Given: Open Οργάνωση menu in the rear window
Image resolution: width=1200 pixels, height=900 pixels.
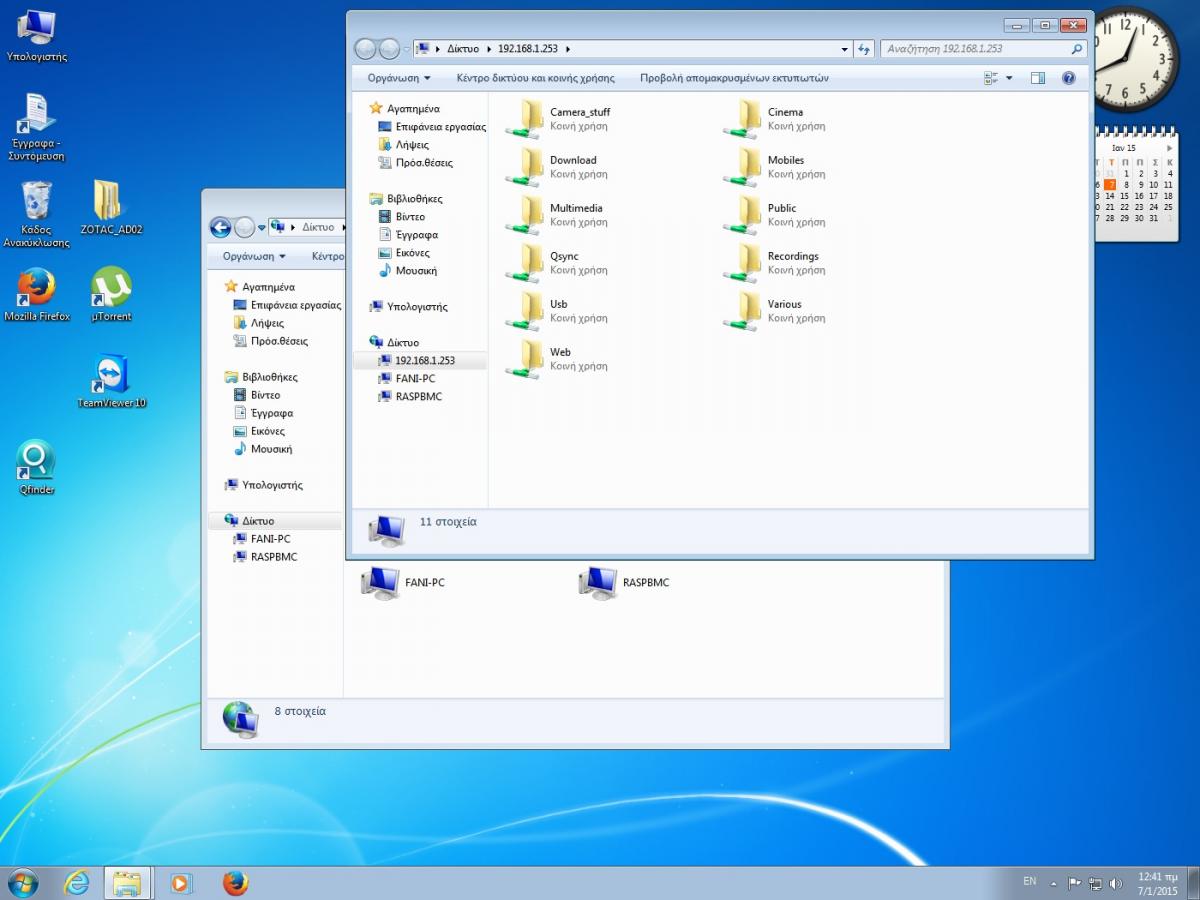Looking at the screenshot, I should 254,256.
